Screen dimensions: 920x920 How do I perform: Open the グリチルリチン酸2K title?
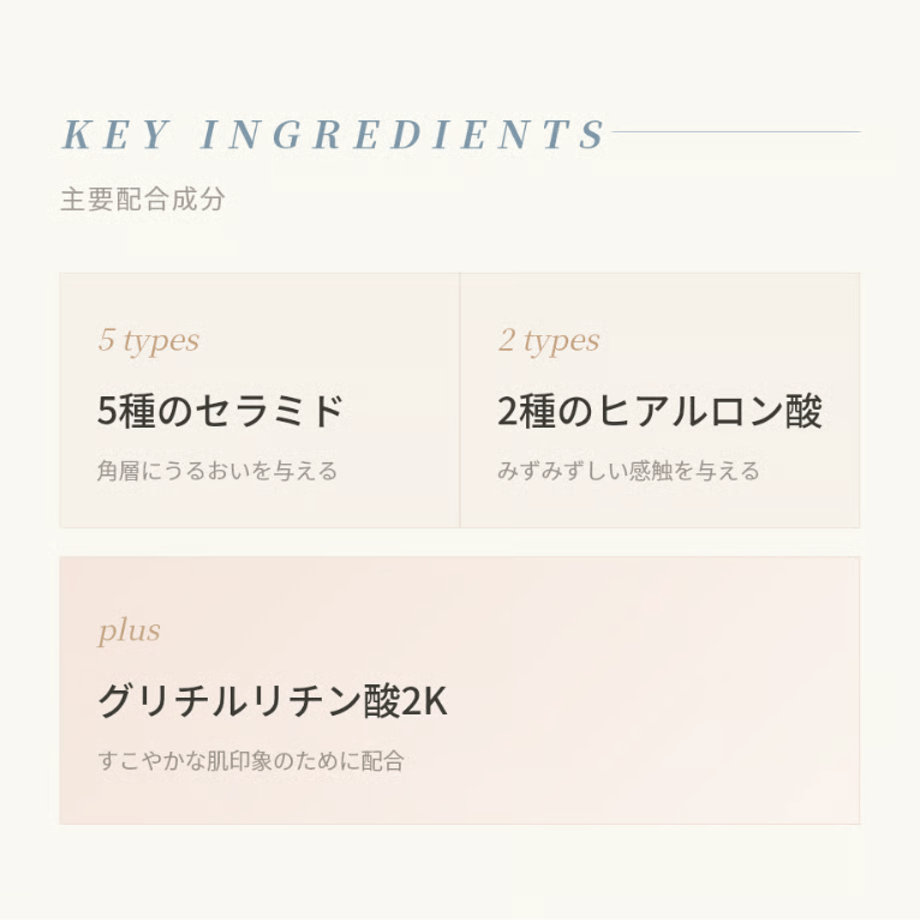tap(273, 701)
